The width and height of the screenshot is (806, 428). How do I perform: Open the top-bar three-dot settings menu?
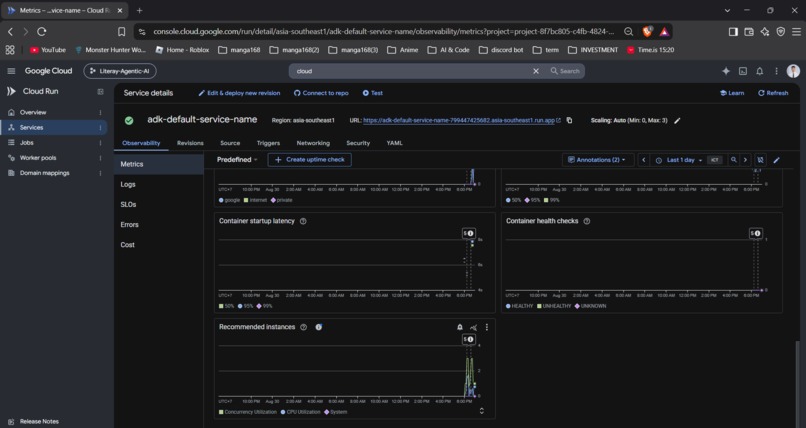coord(776,71)
